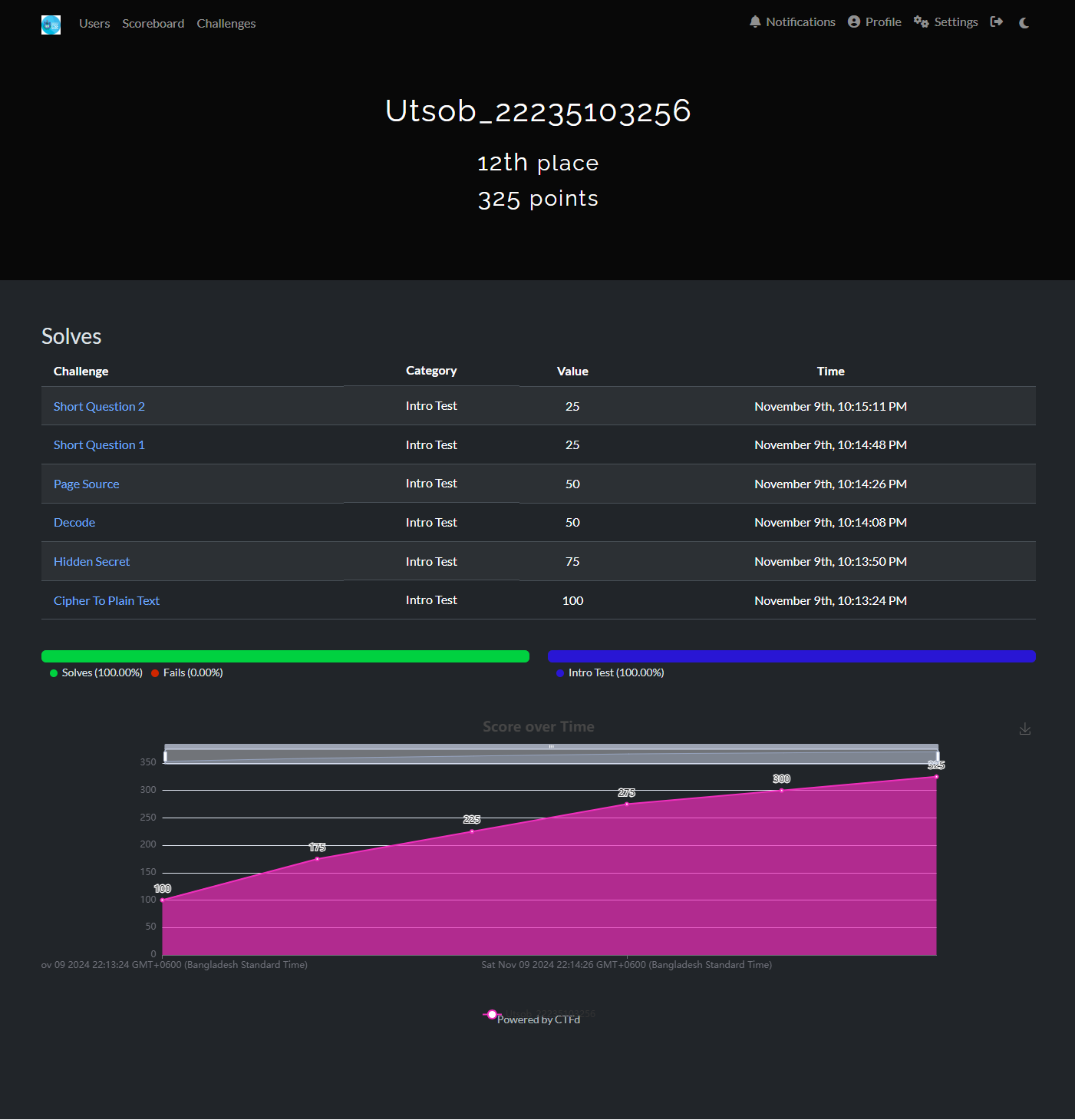Click the 275 point data marker
The image size is (1075, 1120).
[x=627, y=804]
